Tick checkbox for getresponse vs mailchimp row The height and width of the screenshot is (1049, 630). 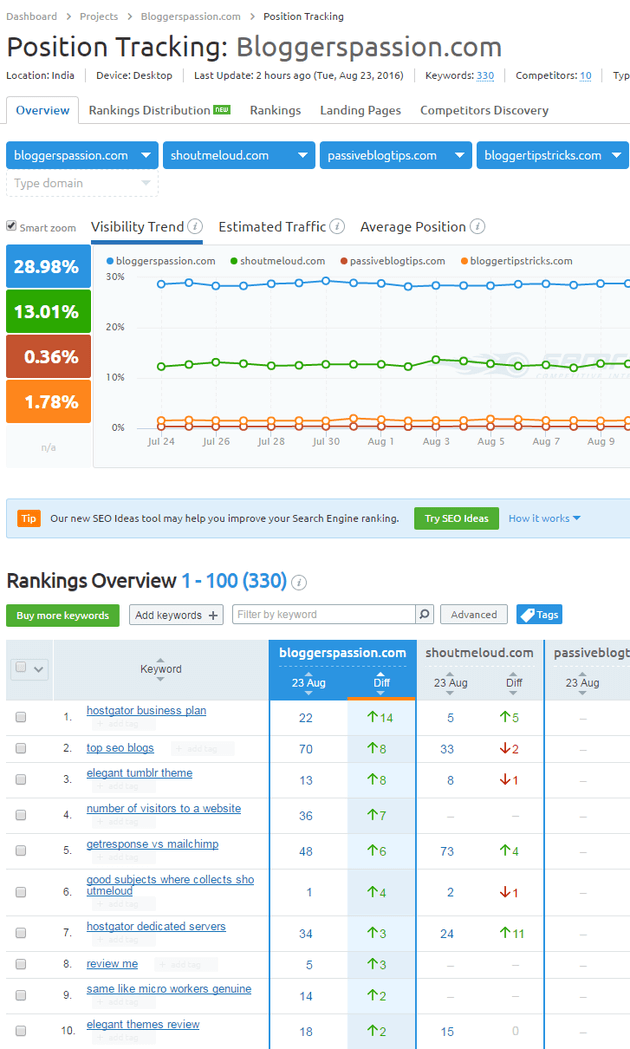(21, 851)
